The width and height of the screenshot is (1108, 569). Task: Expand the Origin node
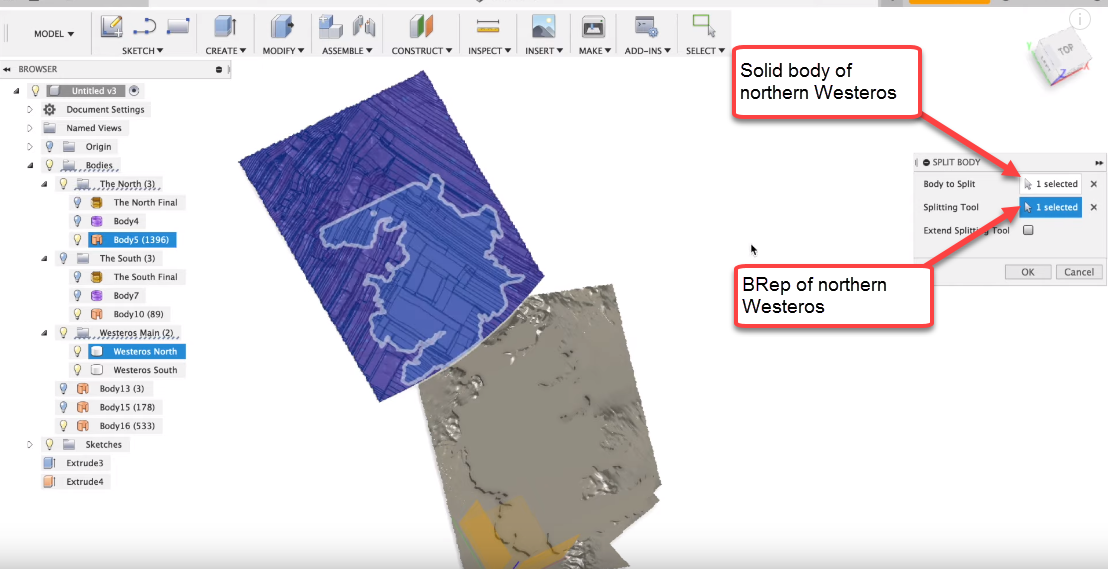(30, 146)
